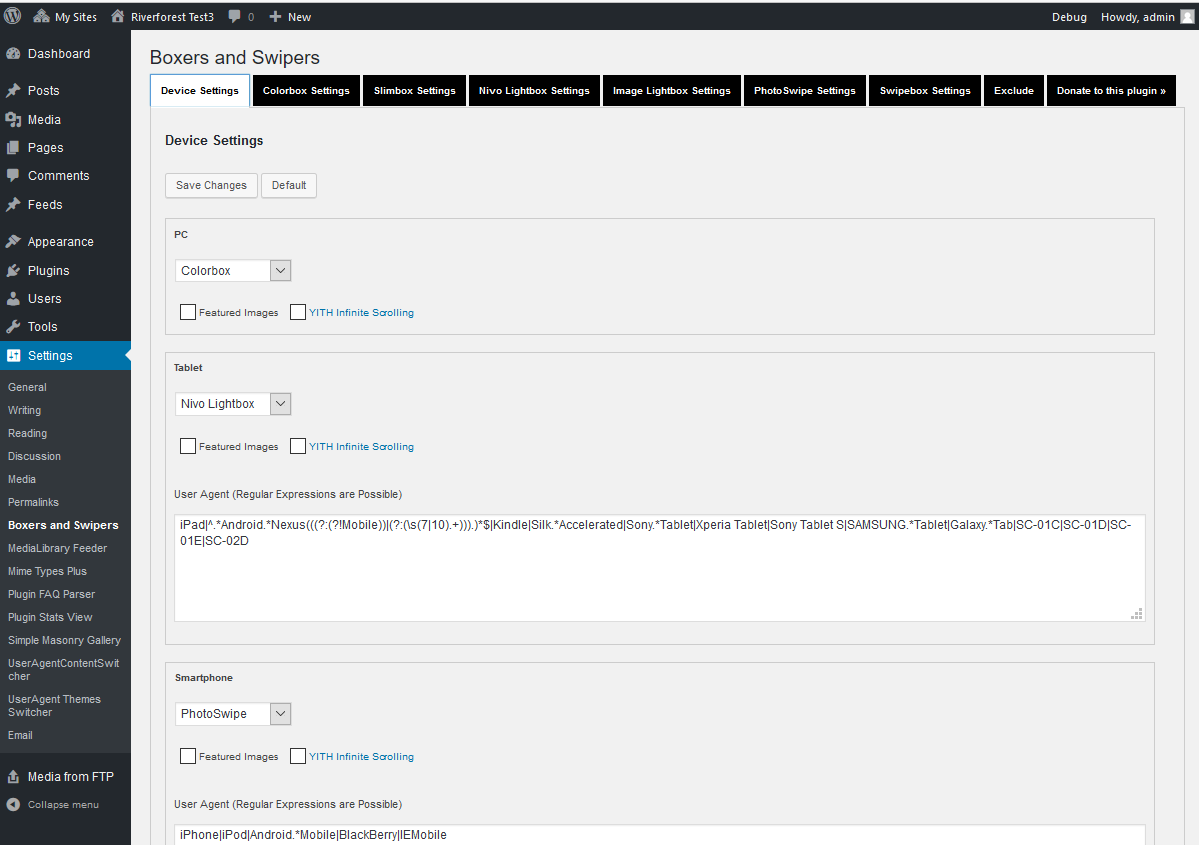This screenshot has height=845, width=1199.
Task: Click the Dashboard gauge icon
Action: (13, 54)
